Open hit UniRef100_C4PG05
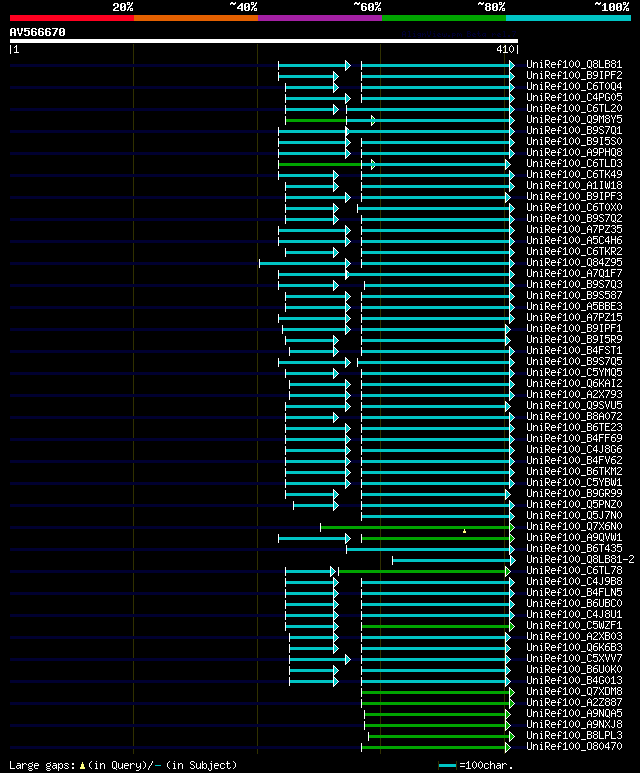The height and width of the screenshot is (773, 640). (574, 98)
